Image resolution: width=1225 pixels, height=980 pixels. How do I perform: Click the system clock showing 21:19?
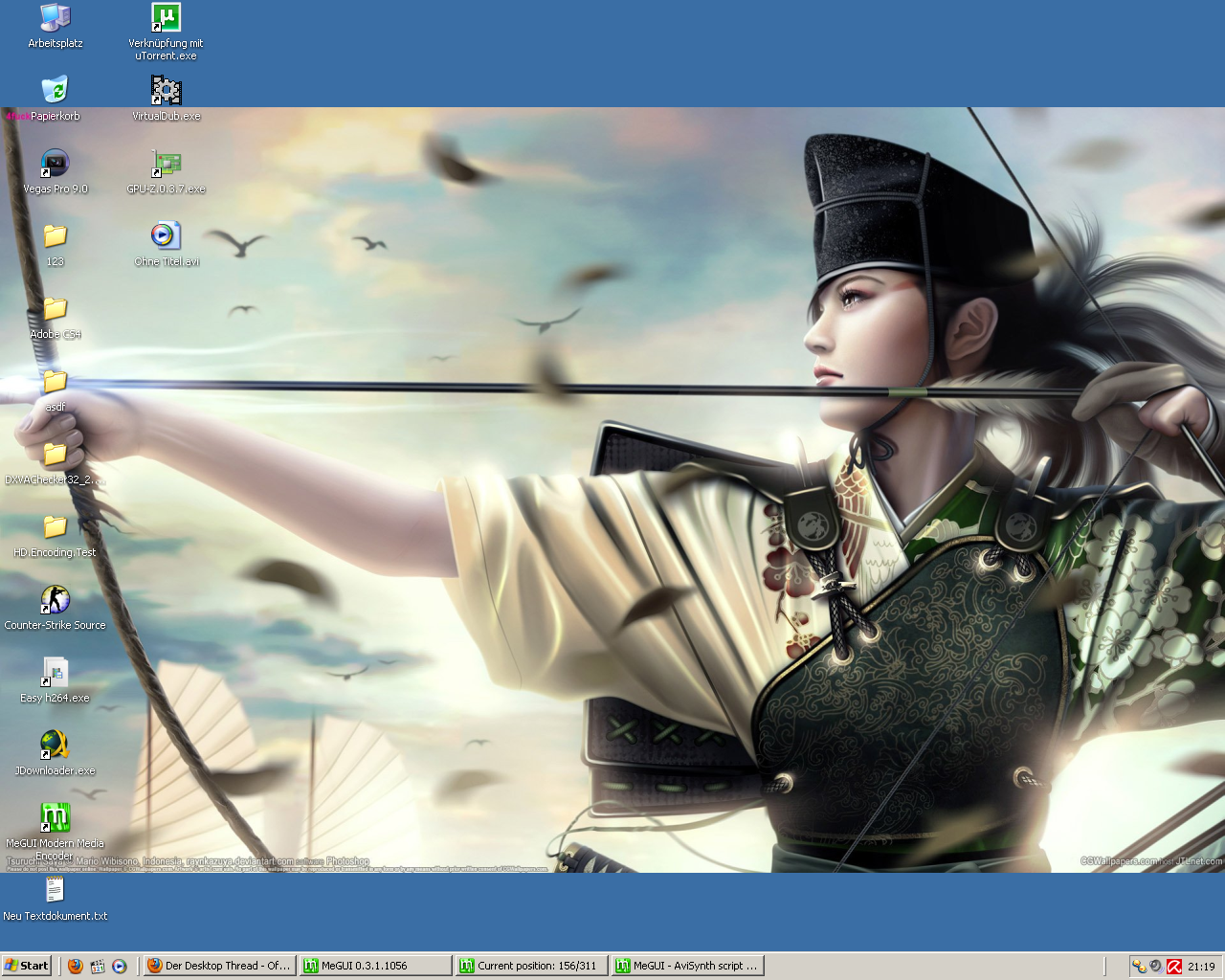pos(1201,967)
